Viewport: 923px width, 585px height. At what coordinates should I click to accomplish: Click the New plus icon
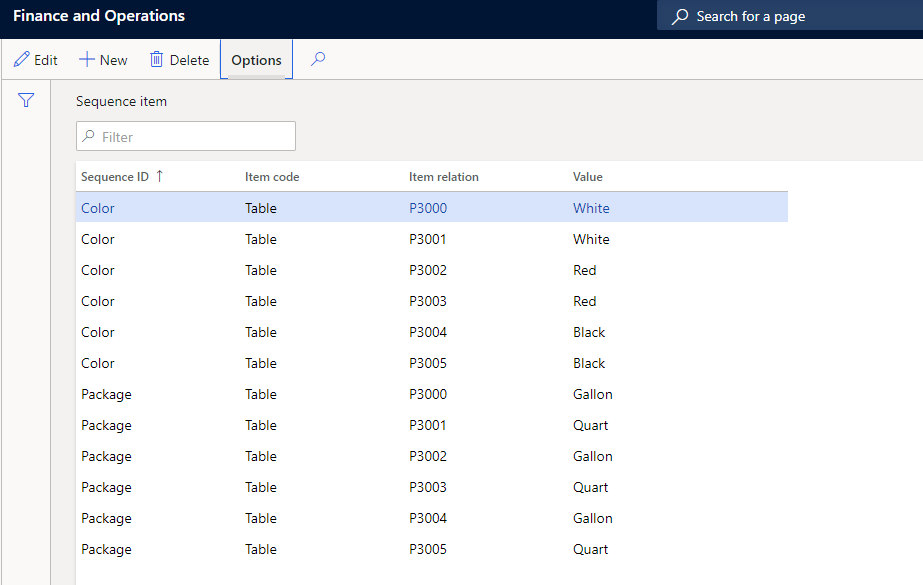pos(87,59)
